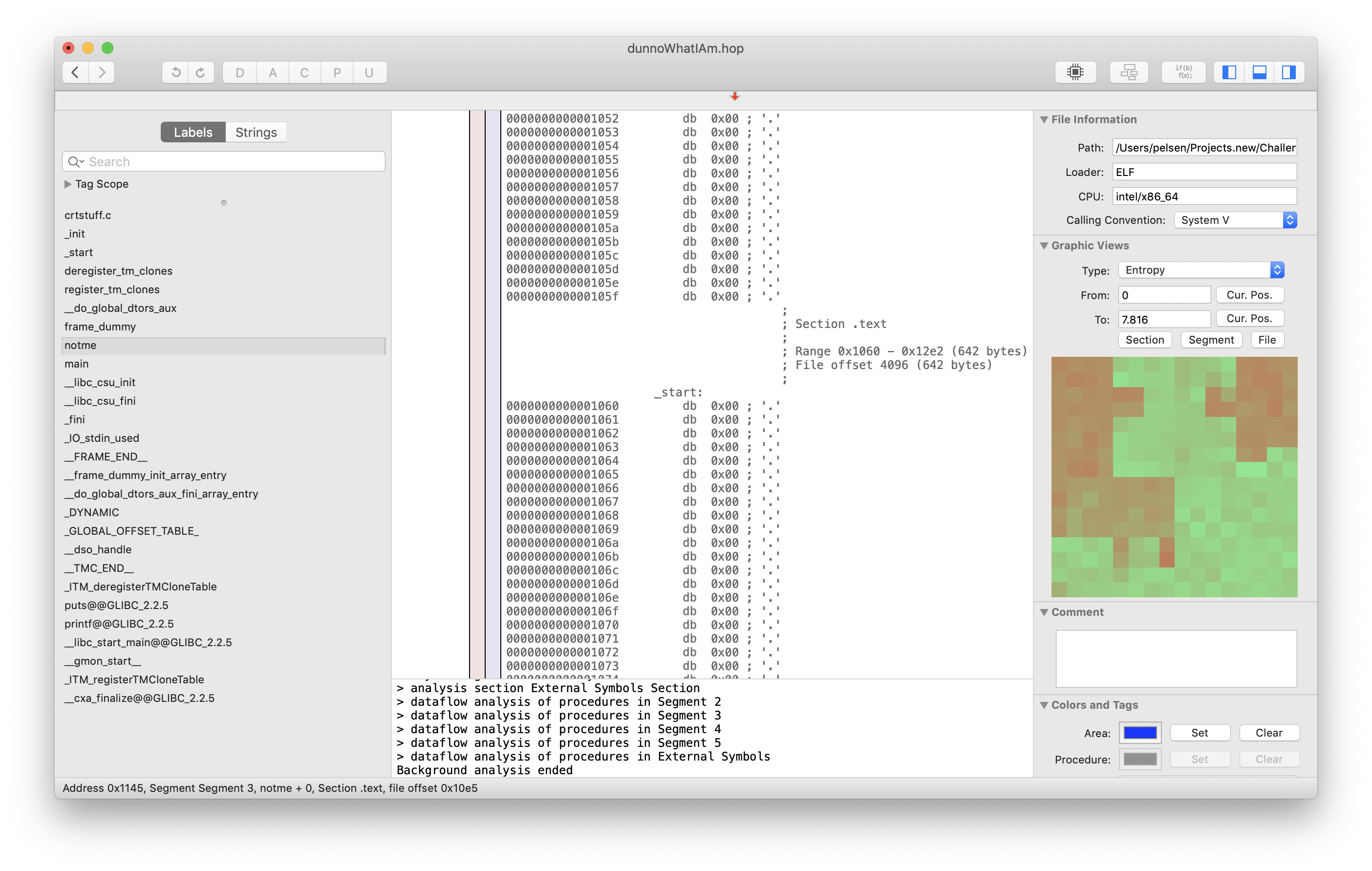
Task: Toggle the right inspector panel
Action: click(1289, 72)
